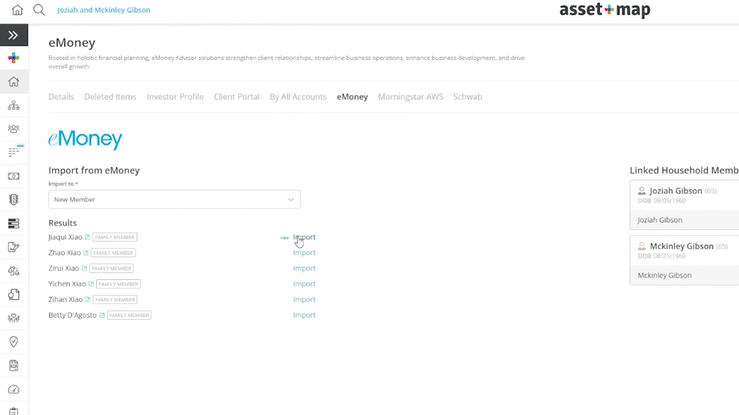
Task: Click the name Zhao Xiao in results
Action: pos(65,253)
